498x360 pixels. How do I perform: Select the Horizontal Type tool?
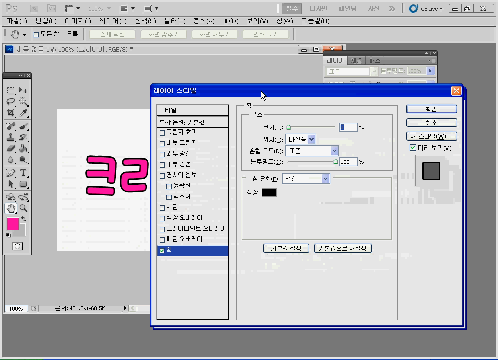point(23,173)
